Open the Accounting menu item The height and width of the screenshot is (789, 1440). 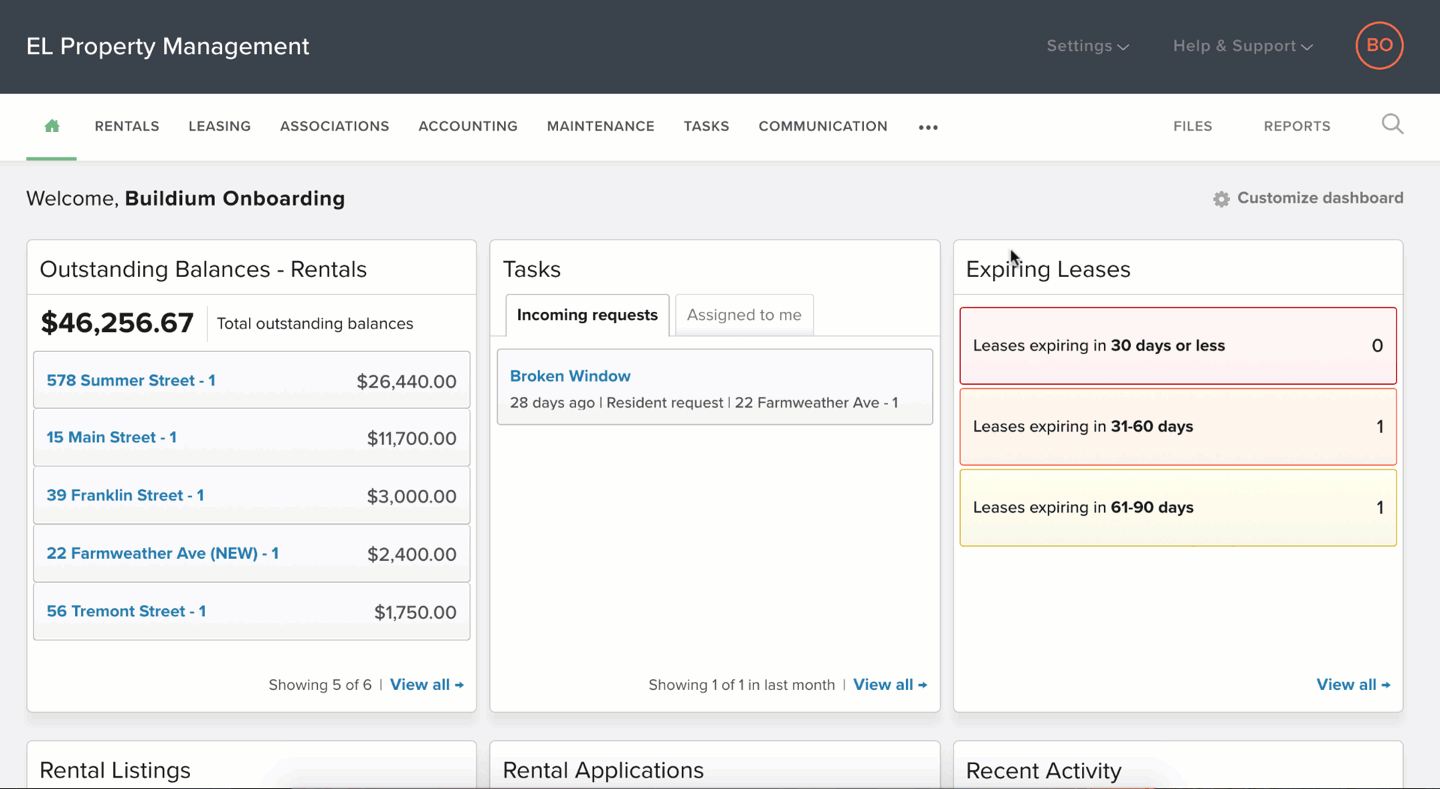coord(468,126)
